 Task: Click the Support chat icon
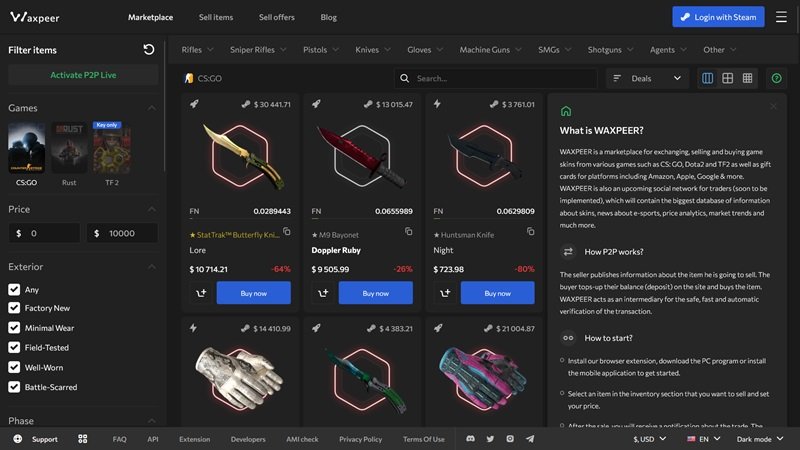[x=18, y=439]
